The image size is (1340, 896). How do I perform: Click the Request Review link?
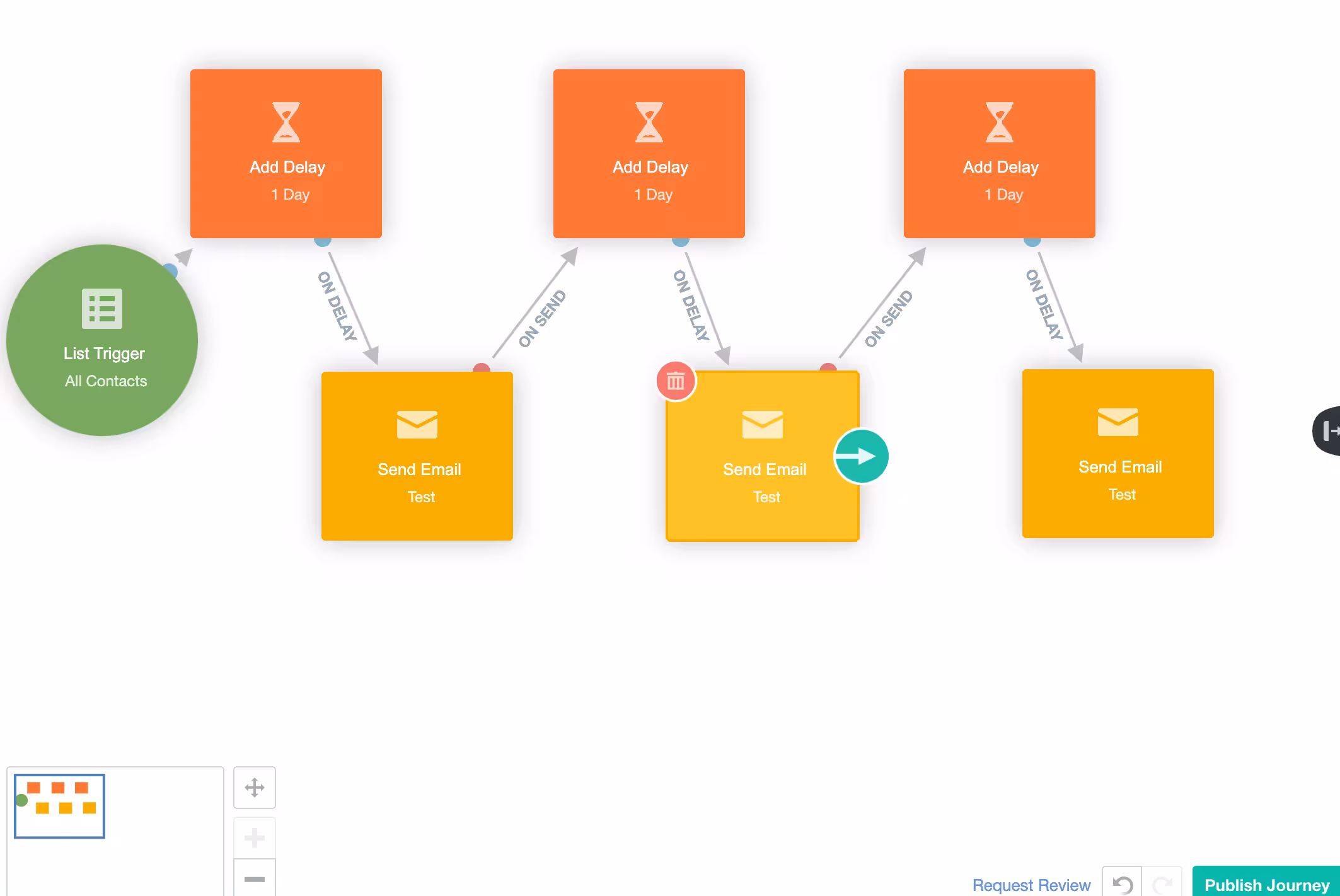pos(1031,885)
